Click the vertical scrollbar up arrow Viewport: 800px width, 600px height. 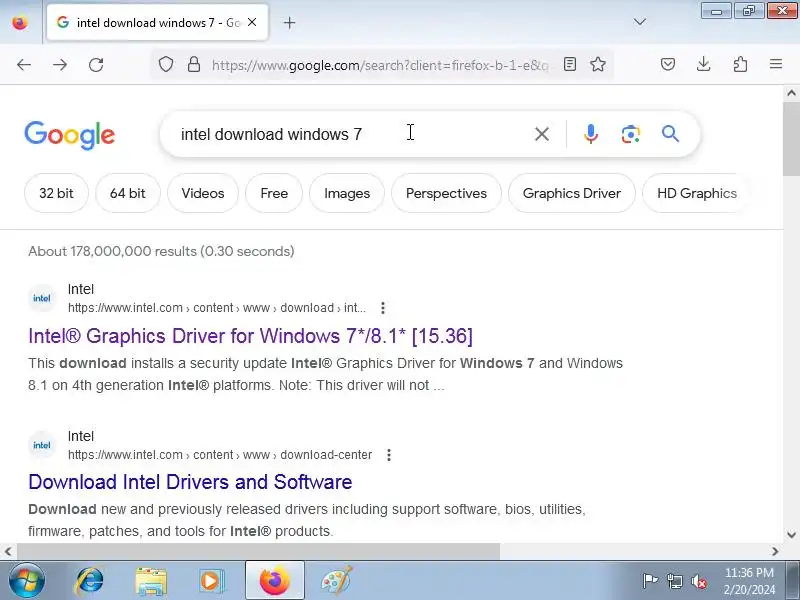click(x=791, y=93)
